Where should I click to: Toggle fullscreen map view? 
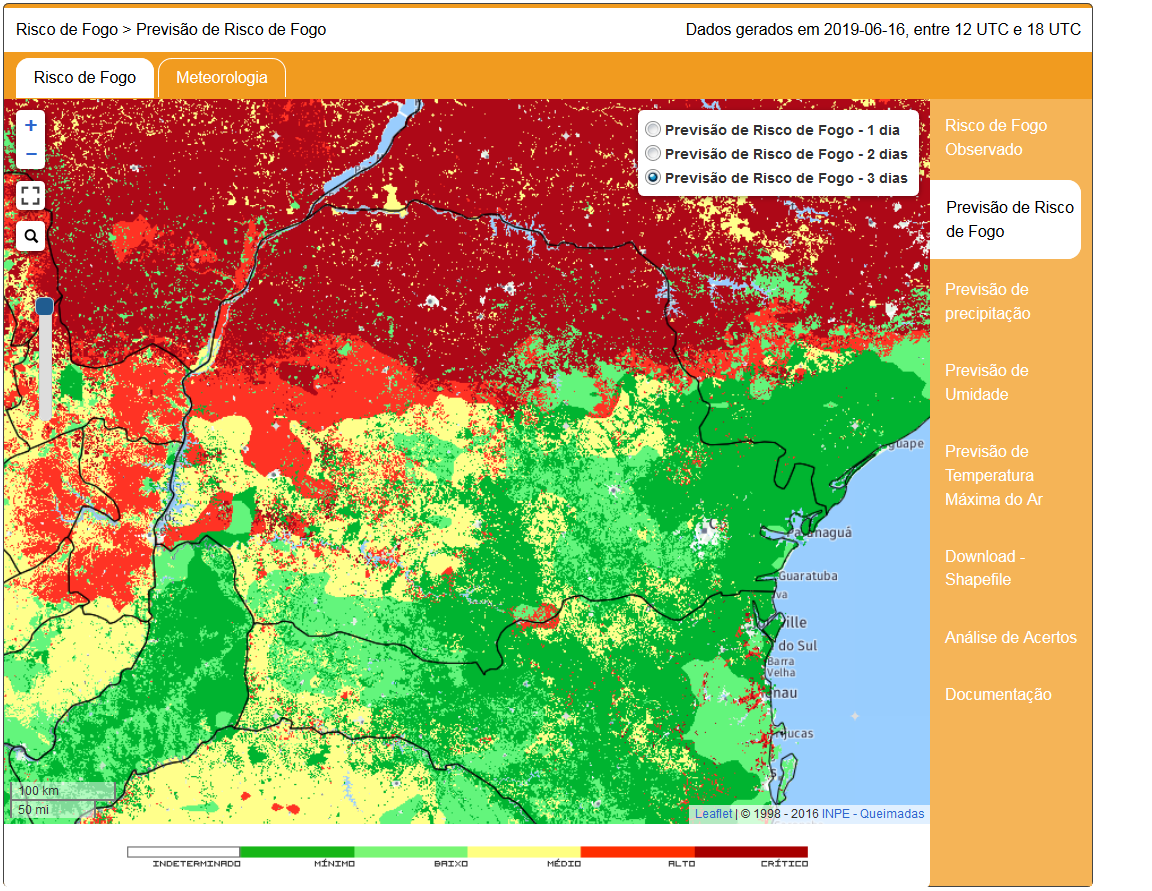(x=31, y=196)
